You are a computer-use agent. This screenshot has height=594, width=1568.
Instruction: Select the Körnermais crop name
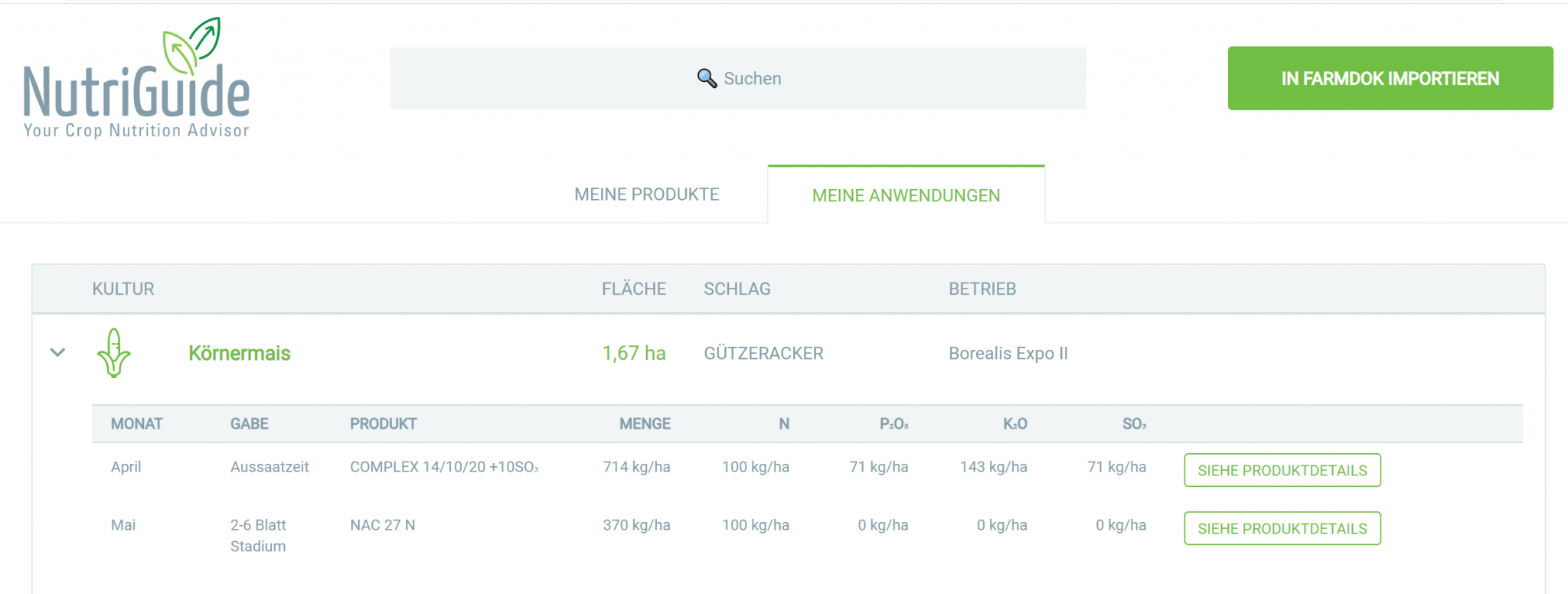click(x=240, y=354)
